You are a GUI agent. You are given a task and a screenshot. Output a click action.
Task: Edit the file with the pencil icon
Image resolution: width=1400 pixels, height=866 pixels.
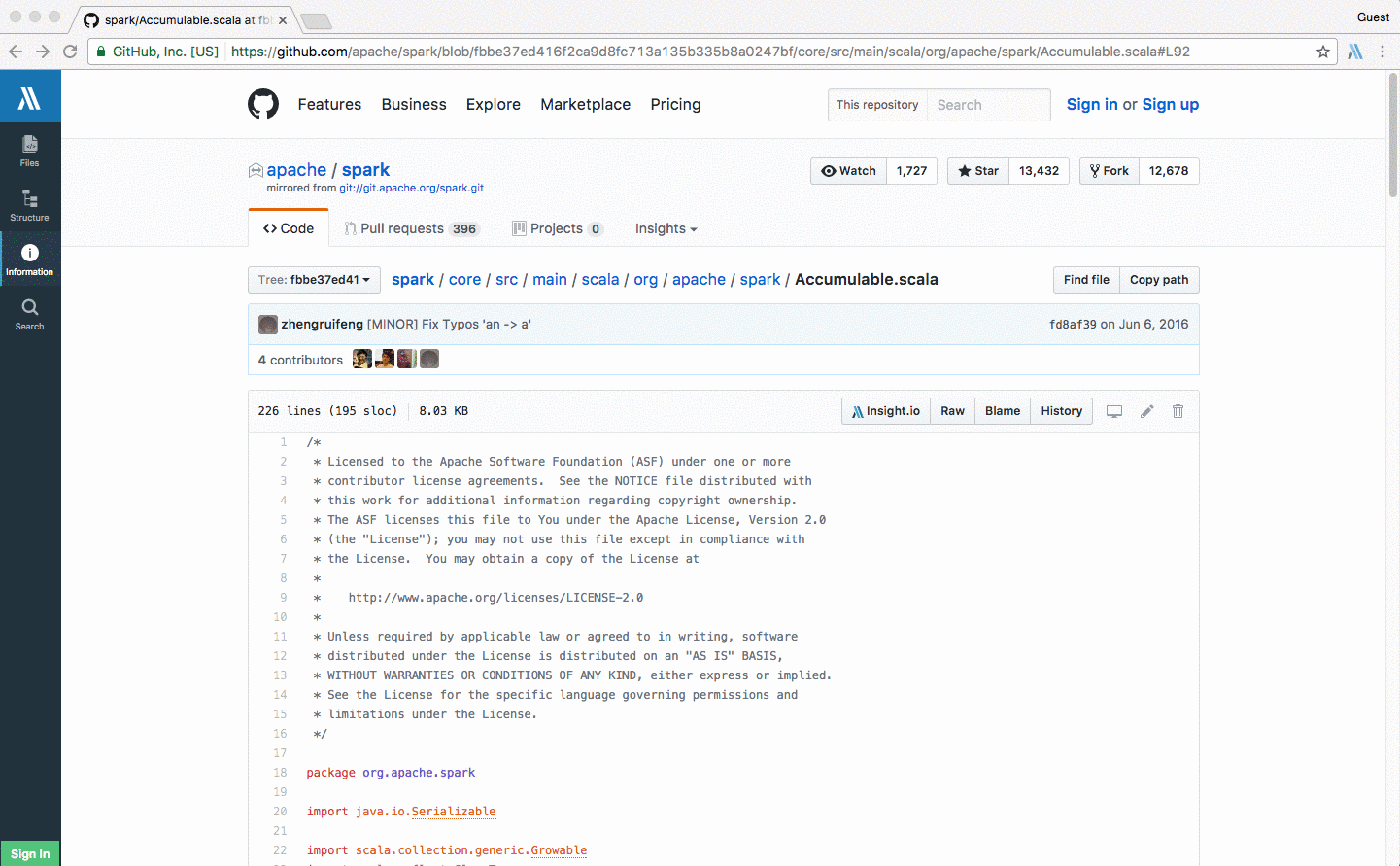tap(1146, 411)
